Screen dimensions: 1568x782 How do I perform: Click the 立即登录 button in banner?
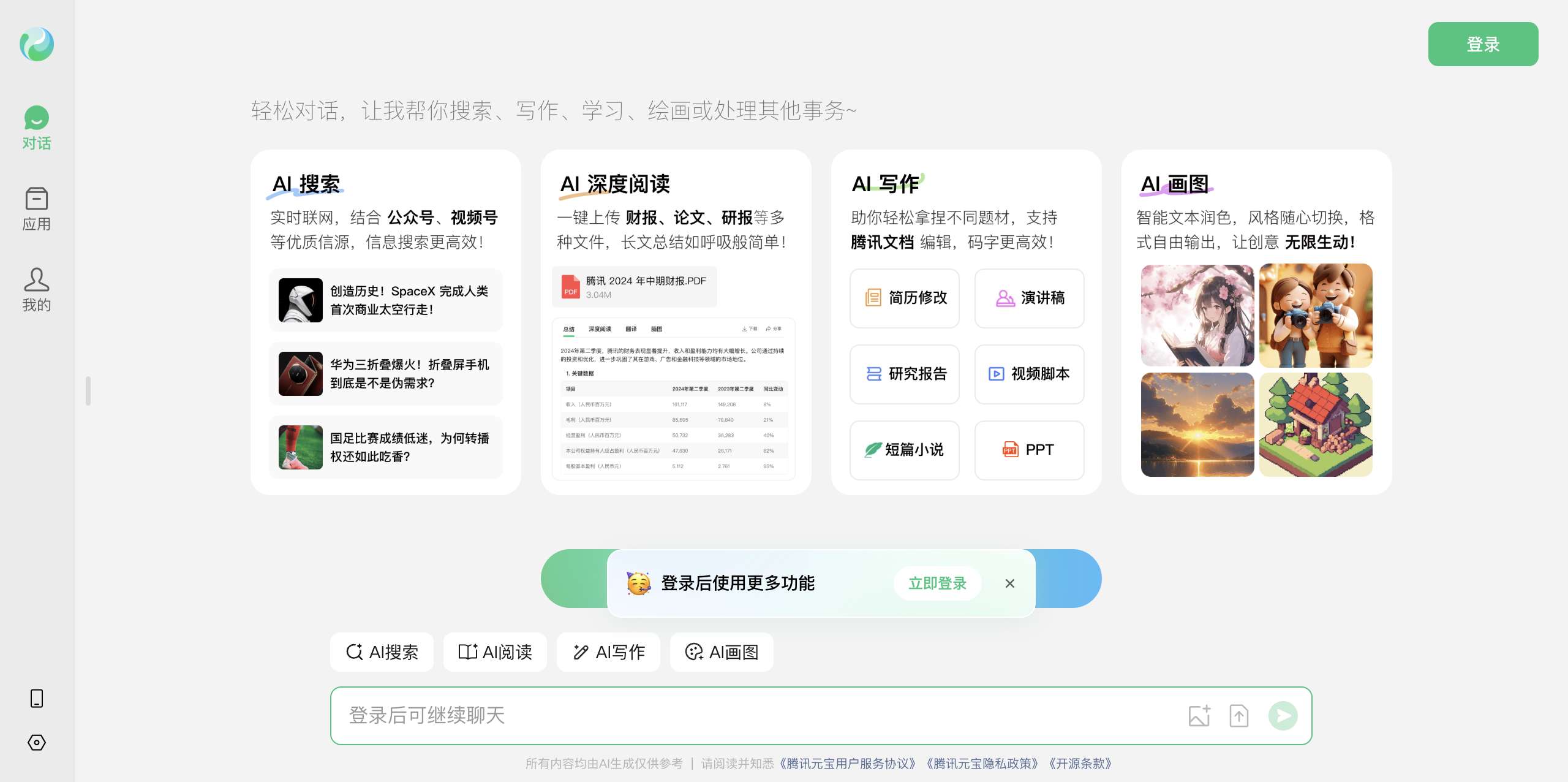[937, 583]
